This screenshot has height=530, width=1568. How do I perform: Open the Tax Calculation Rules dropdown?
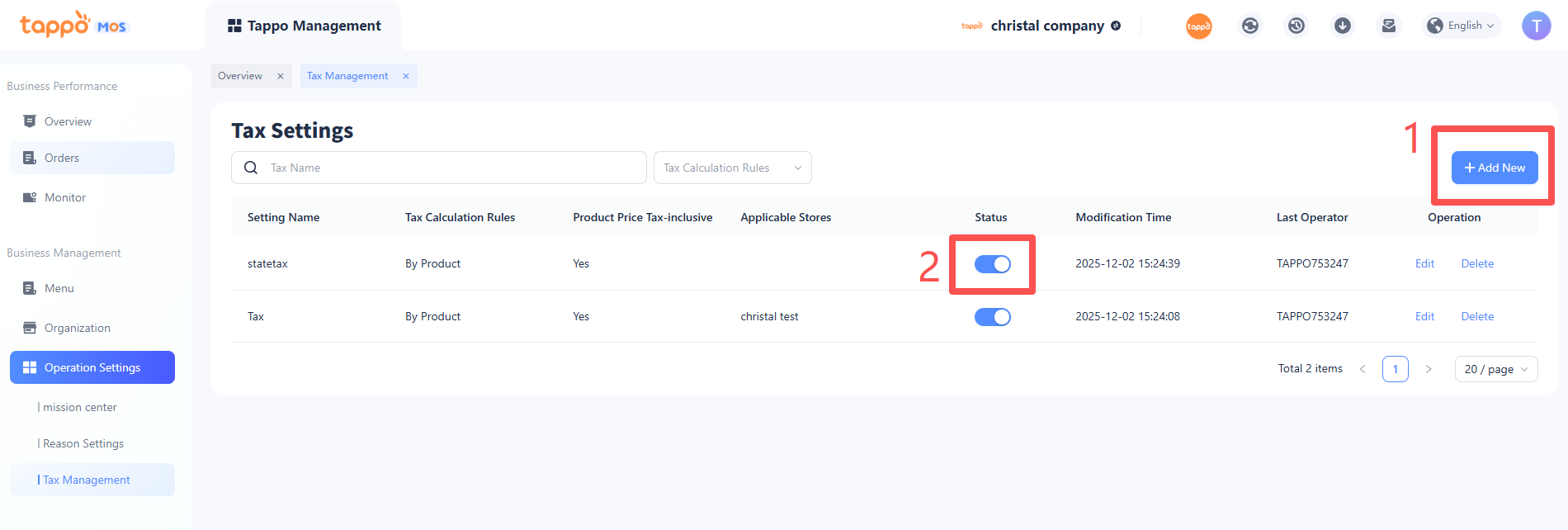732,168
